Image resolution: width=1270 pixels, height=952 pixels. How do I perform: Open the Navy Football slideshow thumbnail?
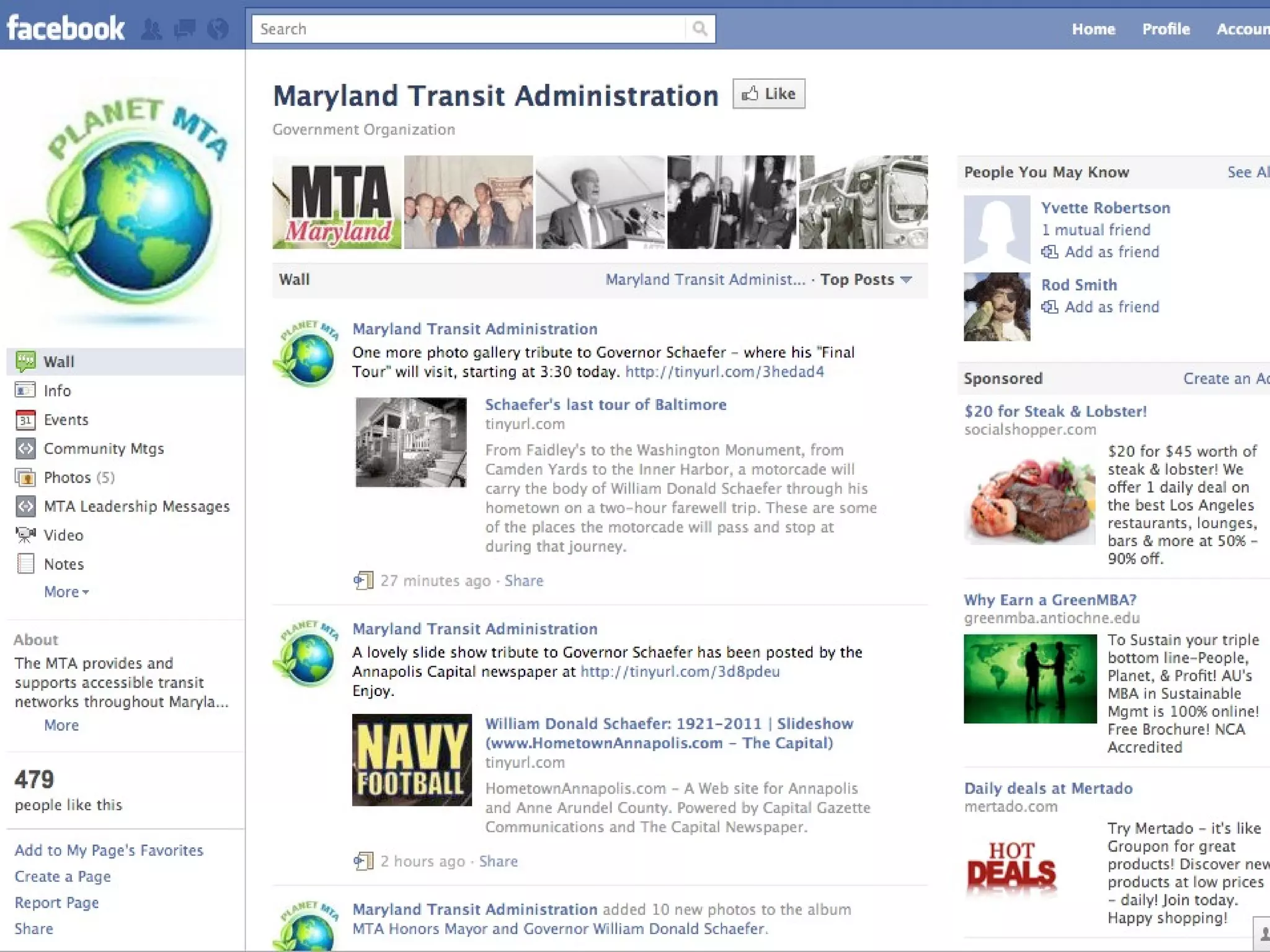(412, 760)
